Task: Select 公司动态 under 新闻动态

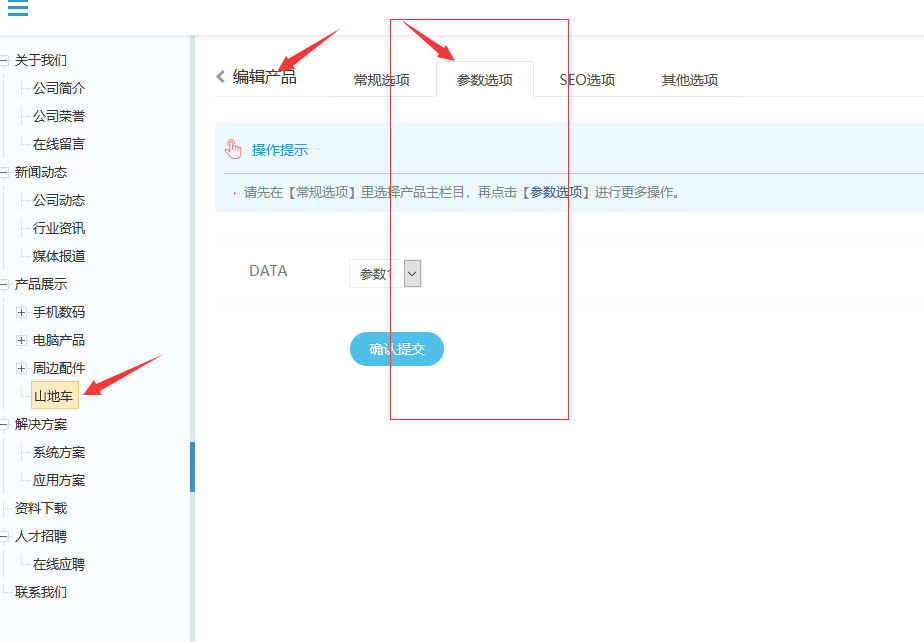Action: coord(55,200)
